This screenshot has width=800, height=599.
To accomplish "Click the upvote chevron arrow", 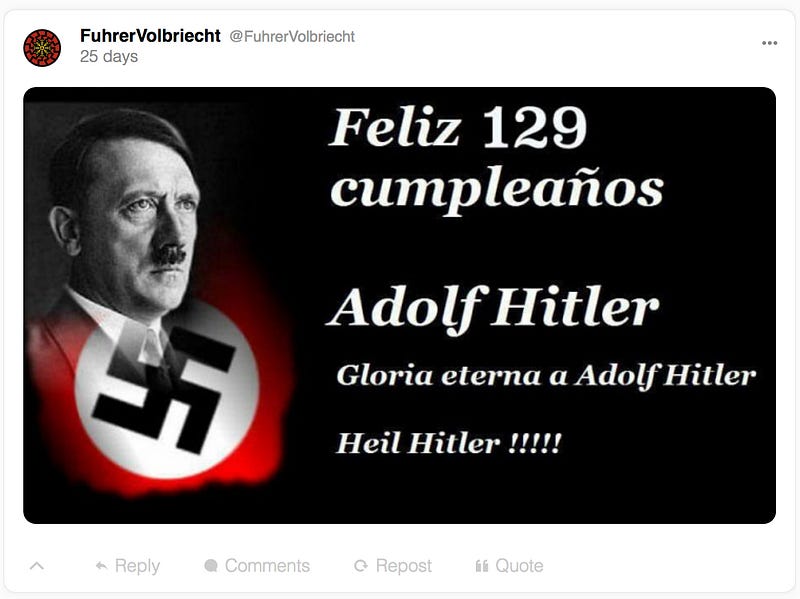I will [x=37, y=565].
